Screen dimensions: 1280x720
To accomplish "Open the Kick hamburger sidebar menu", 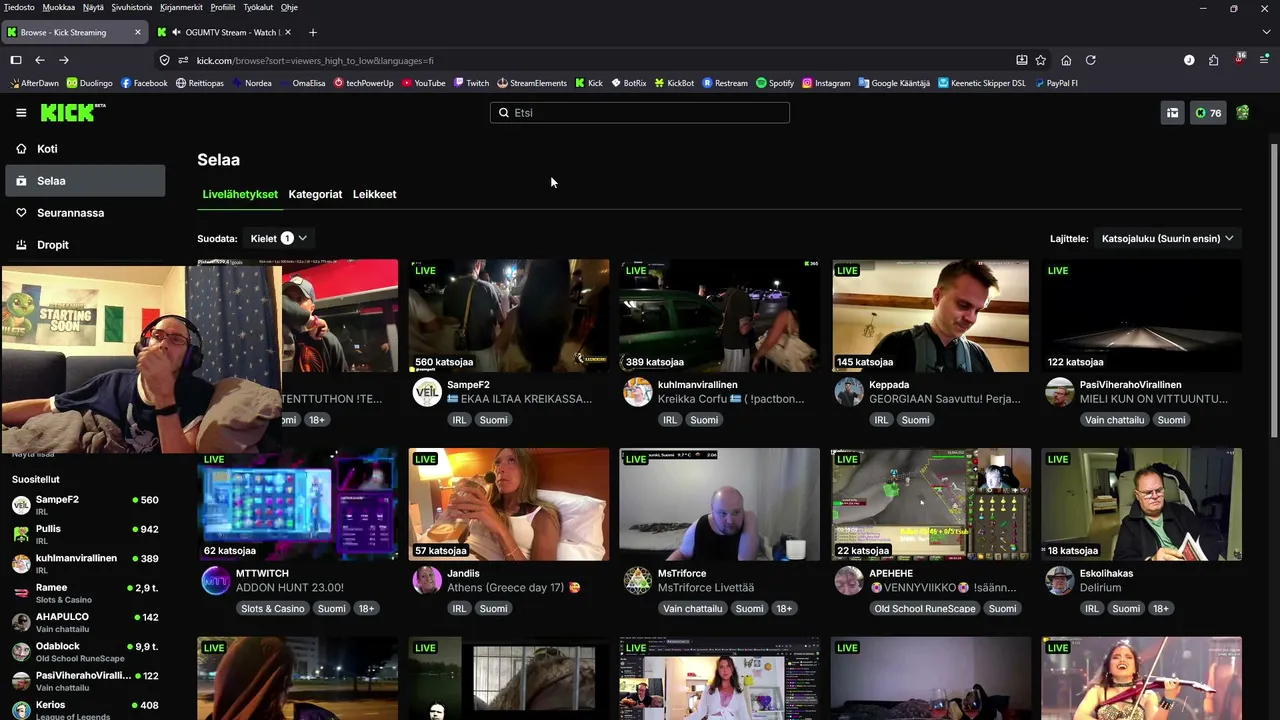I will (21, 113).
